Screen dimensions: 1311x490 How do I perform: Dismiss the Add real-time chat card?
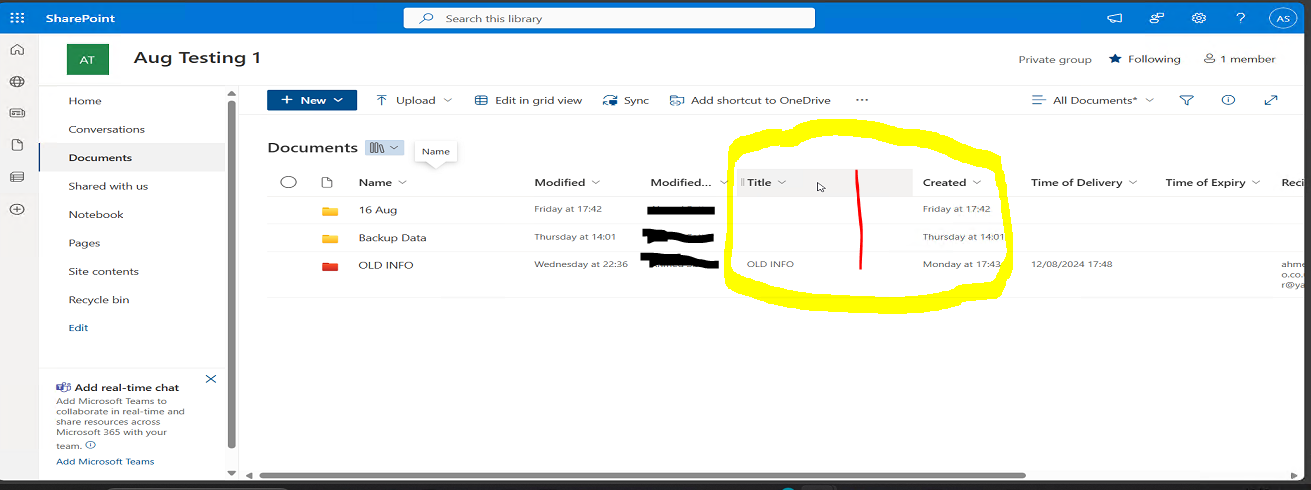click(211, 379)
